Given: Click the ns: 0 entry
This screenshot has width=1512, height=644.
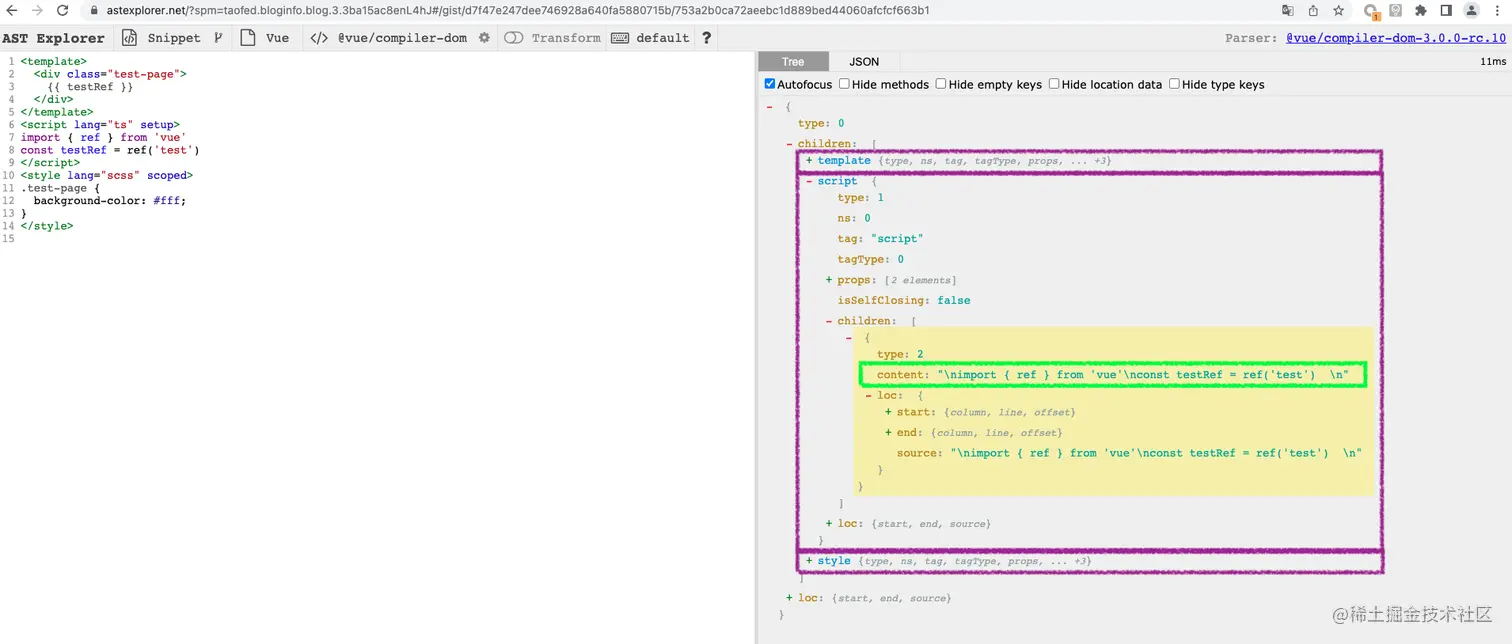Looking at the screenshot, I should click(853, 218).
